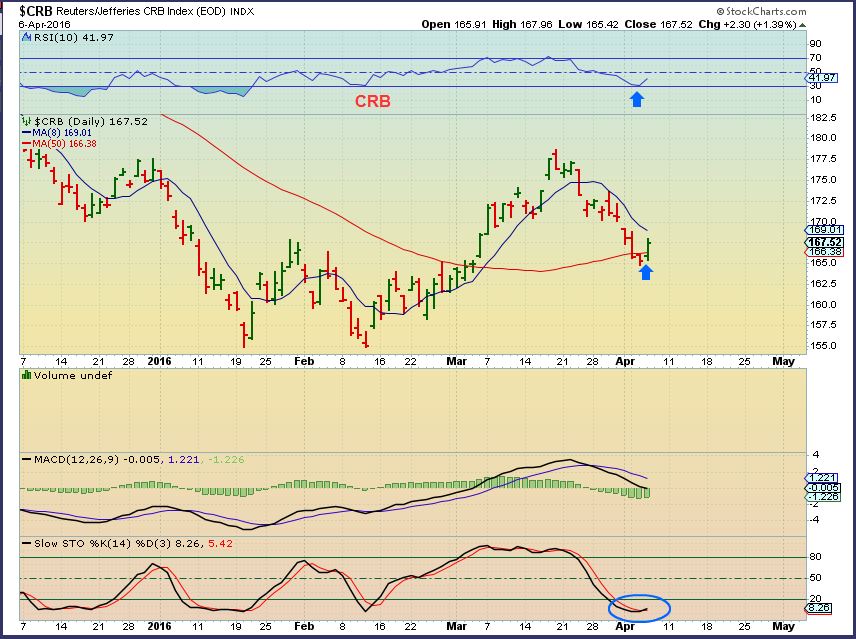This screenshot has height=639, width=856.
Task: Click the 'Open 165.91' value
Action: pos(453,25)
